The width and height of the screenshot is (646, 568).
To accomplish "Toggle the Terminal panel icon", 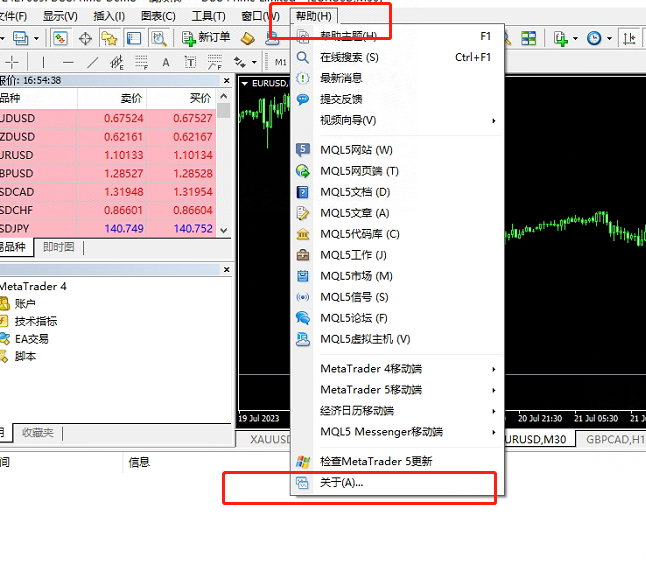I will tap(134, 38).
